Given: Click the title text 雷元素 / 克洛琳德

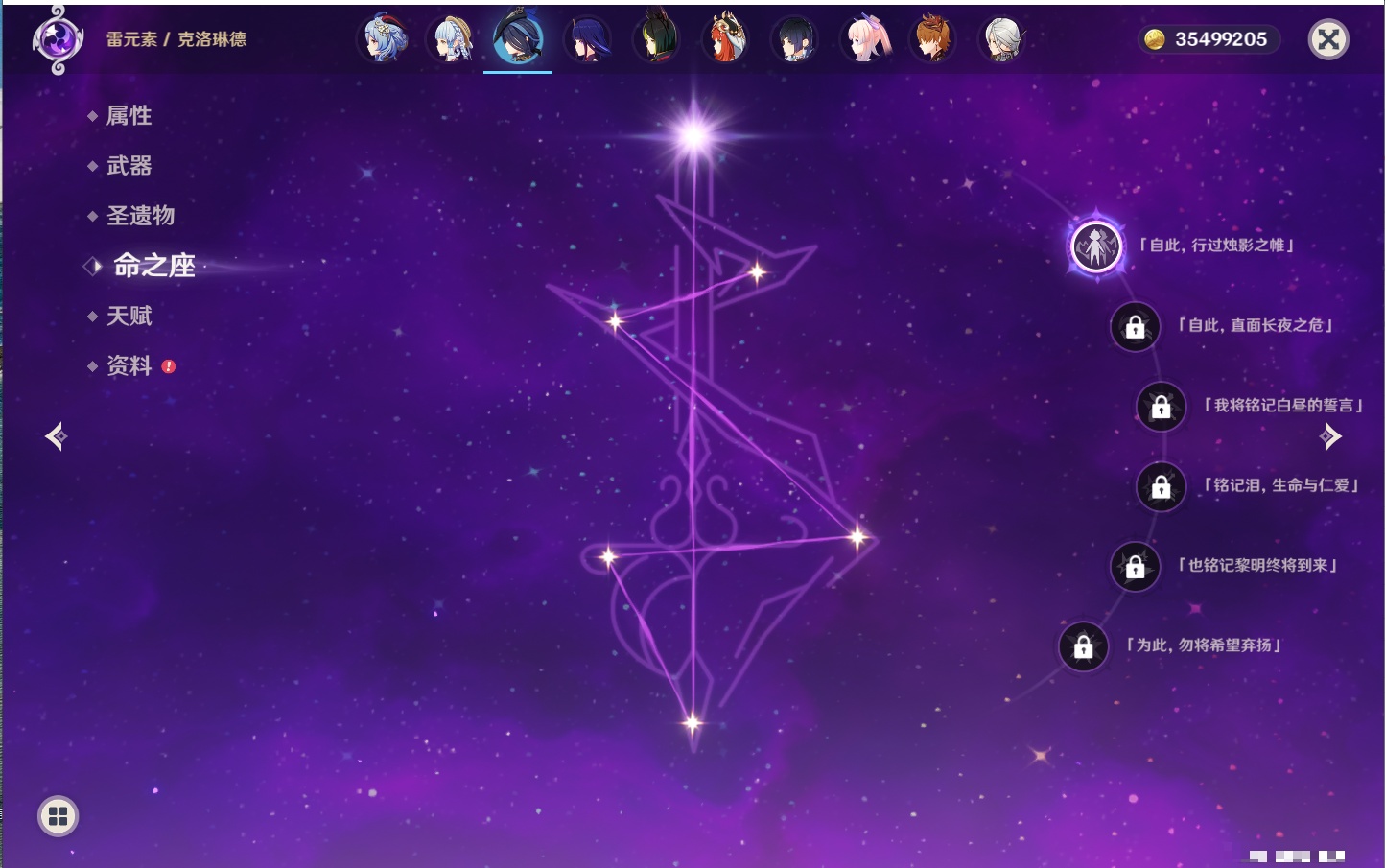Looking at the screenshot, I should (x=176, y=39).
